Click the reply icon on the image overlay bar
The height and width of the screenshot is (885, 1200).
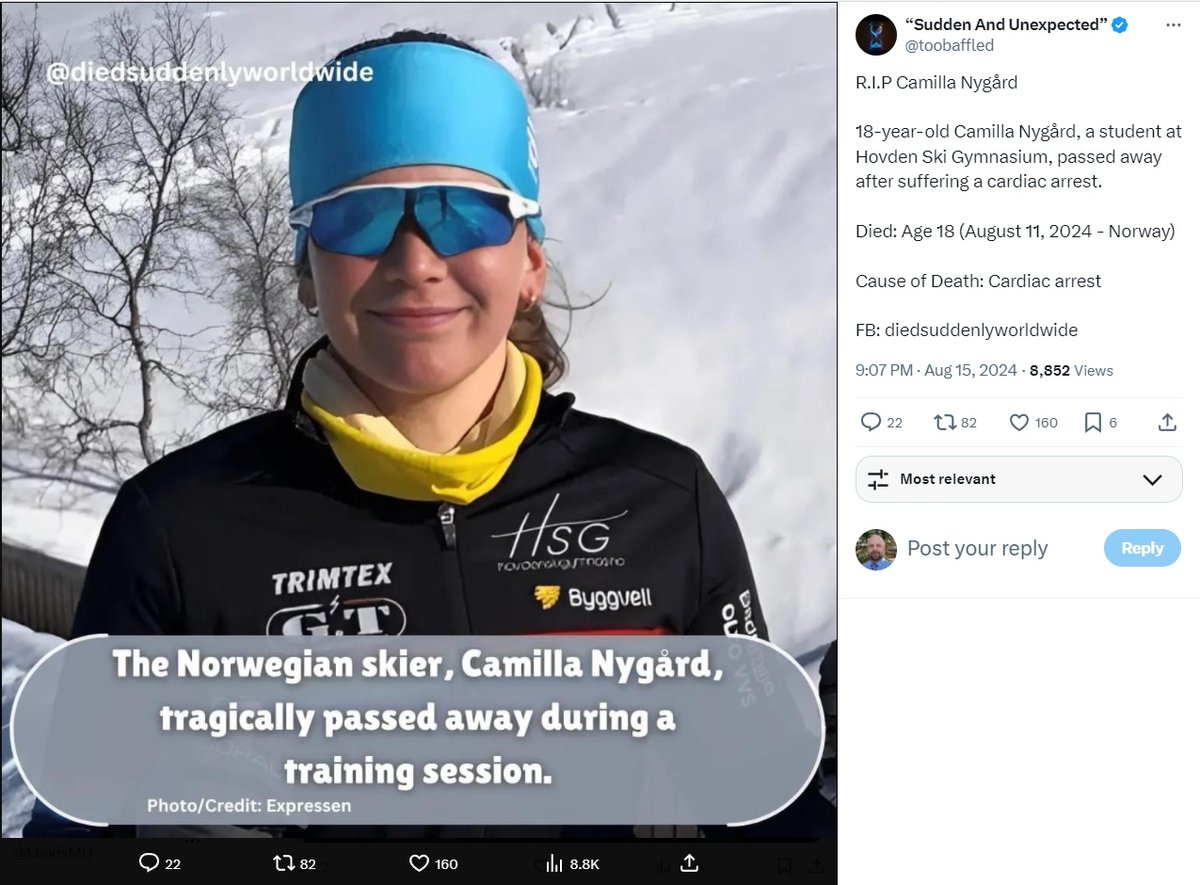click(x=149, y=862)
